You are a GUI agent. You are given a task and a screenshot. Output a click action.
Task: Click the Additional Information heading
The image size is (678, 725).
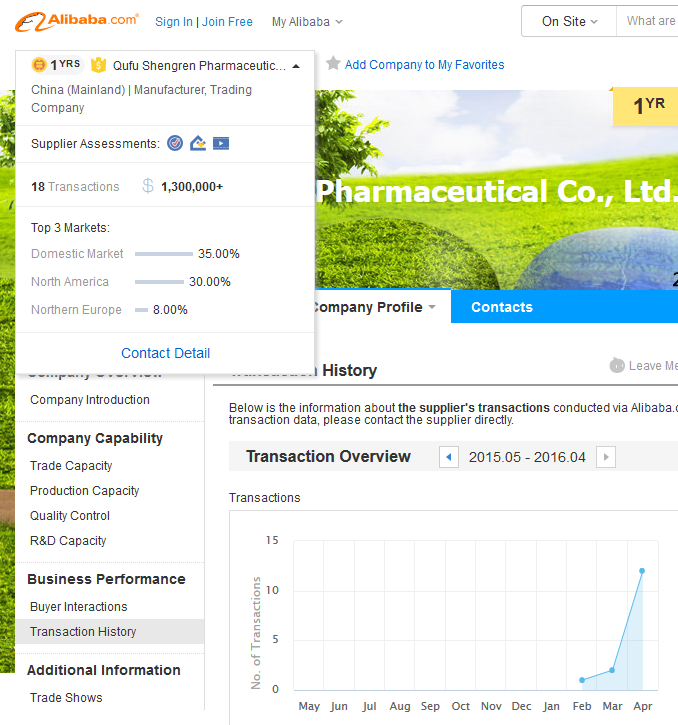104,670
